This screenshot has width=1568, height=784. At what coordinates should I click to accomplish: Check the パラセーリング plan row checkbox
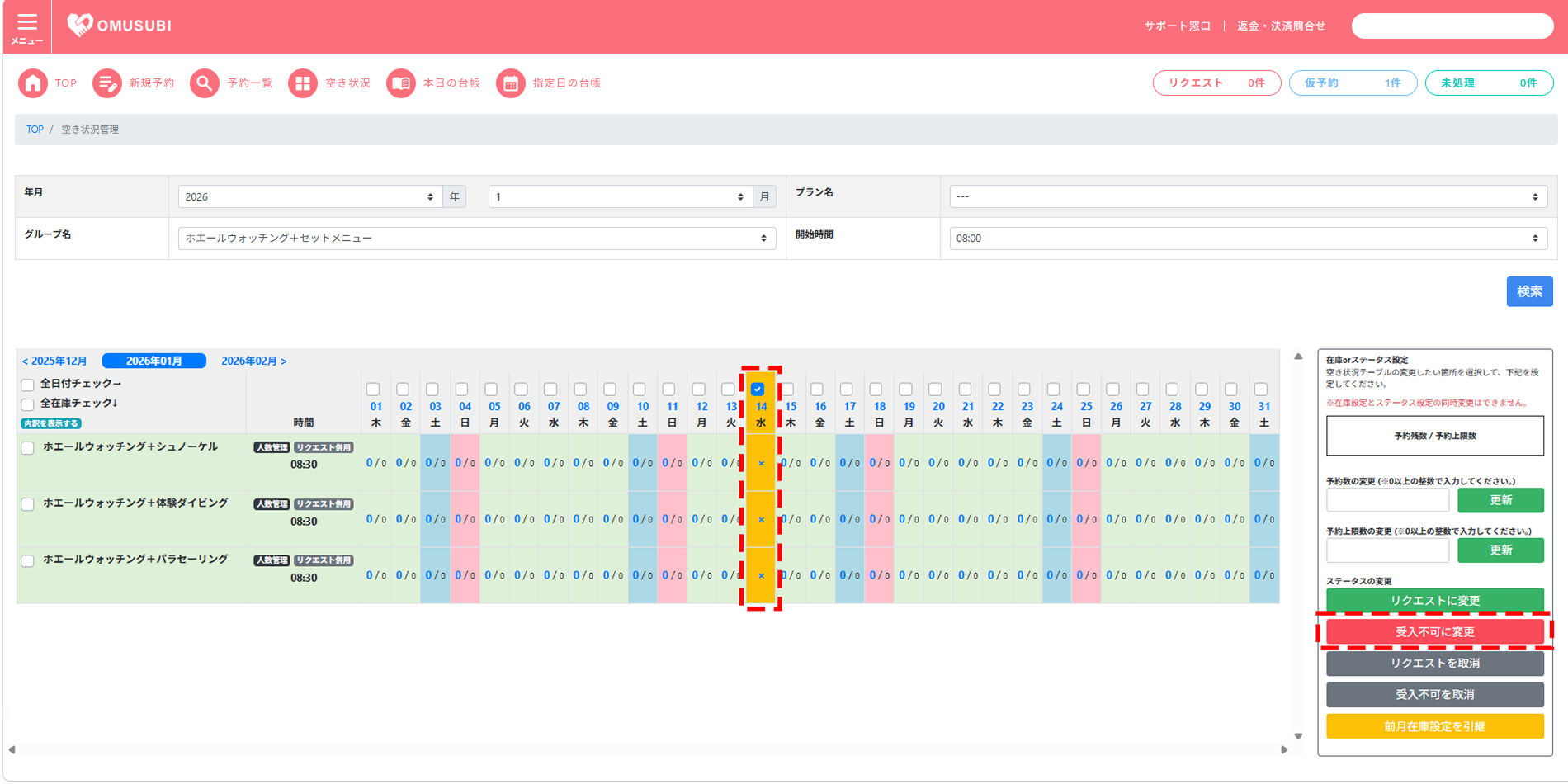(27, 560)
